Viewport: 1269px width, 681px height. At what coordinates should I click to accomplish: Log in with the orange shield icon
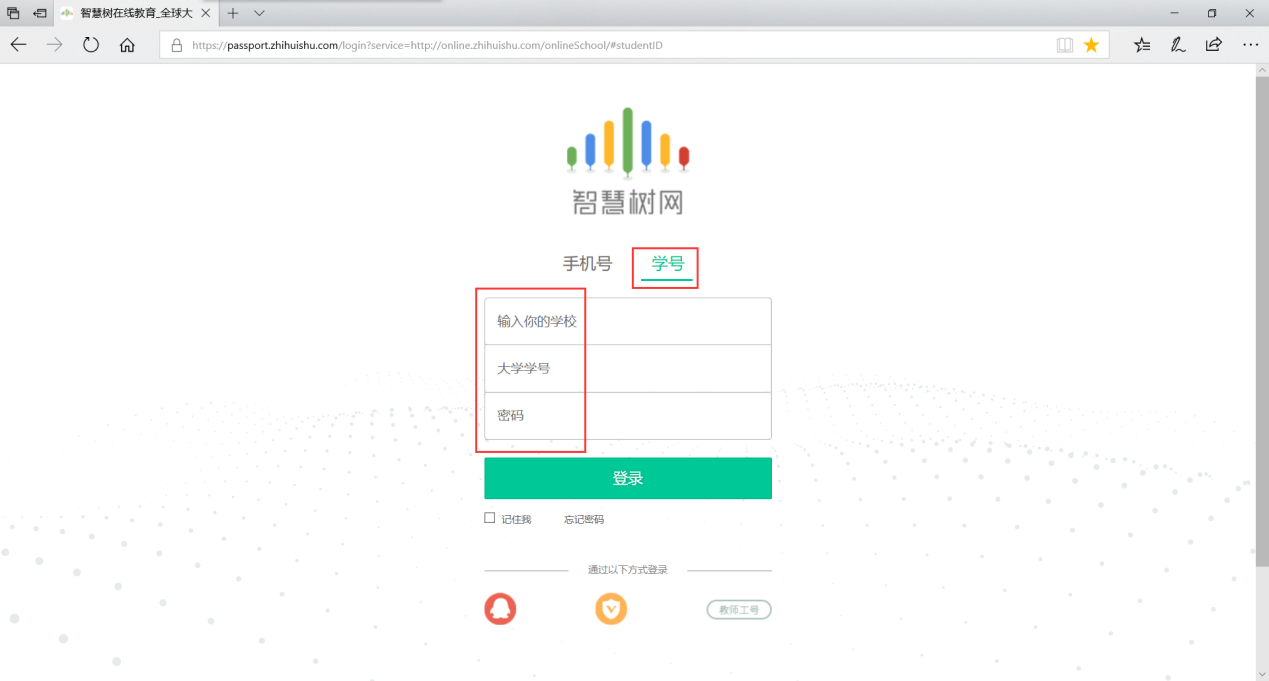click(611, 609)
